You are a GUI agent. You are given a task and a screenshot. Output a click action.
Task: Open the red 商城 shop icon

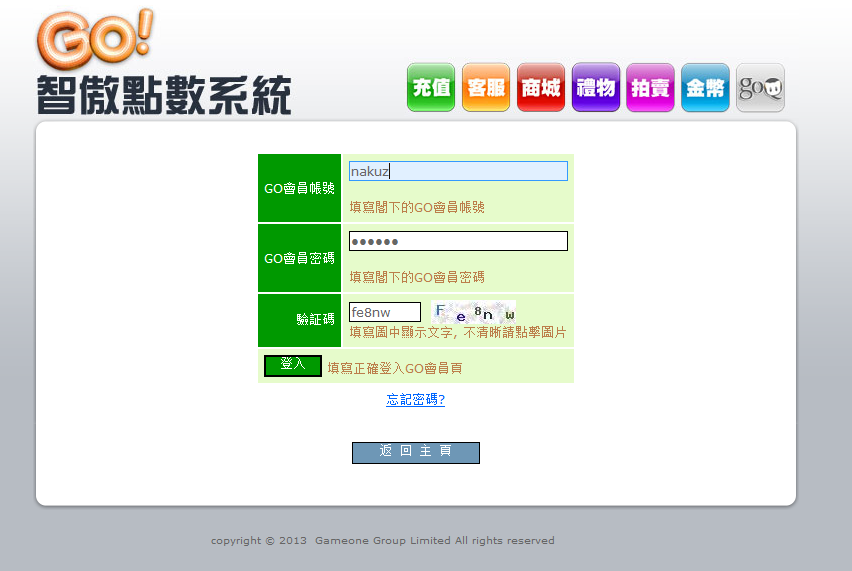click(541, 88)
